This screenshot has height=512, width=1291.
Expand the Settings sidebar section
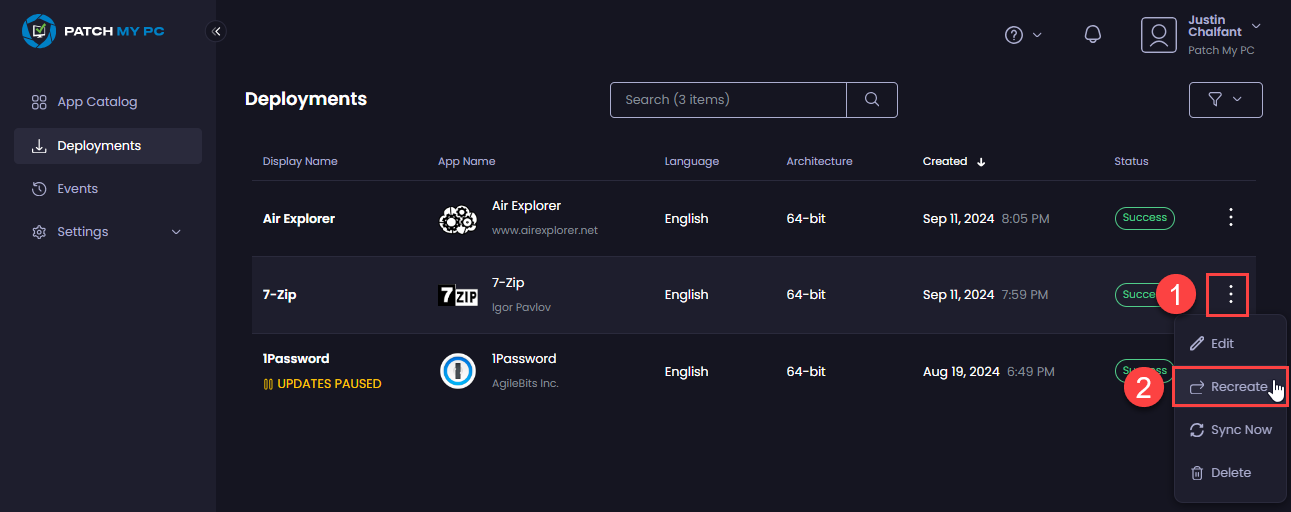pos(108,232)
